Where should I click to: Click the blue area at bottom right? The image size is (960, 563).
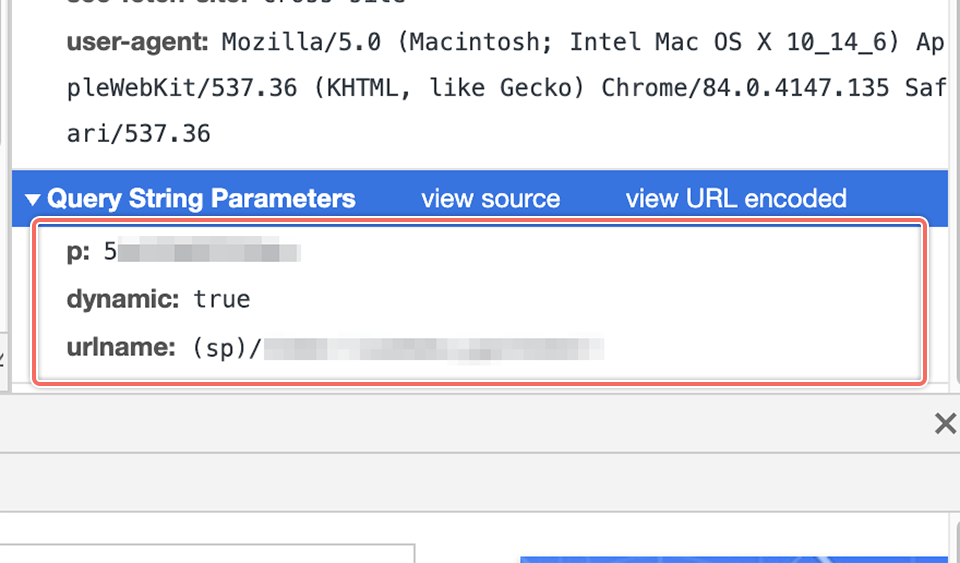tap(733, 559)
